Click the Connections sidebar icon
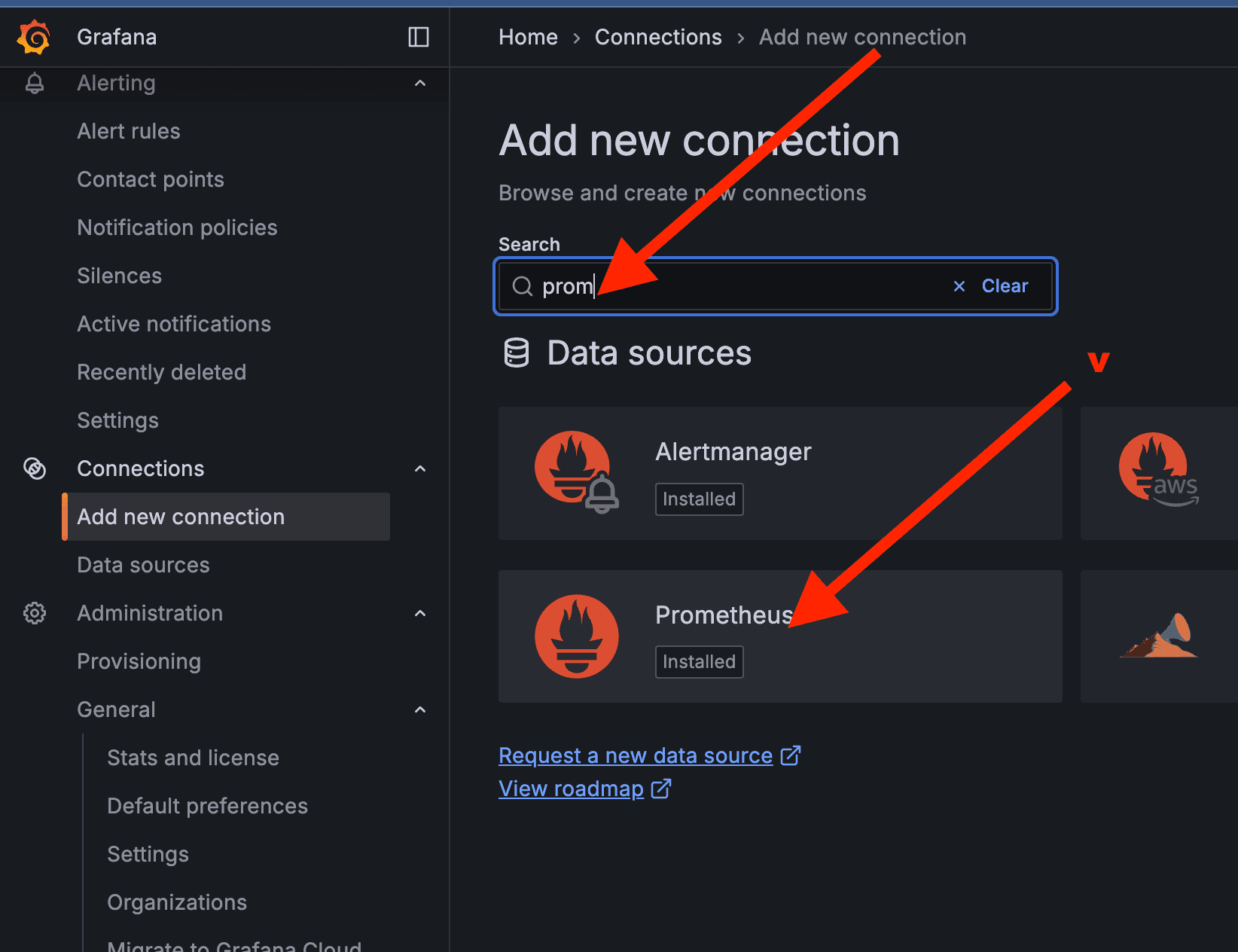Viewport: 1238px width, 952px height. point(34,468)
